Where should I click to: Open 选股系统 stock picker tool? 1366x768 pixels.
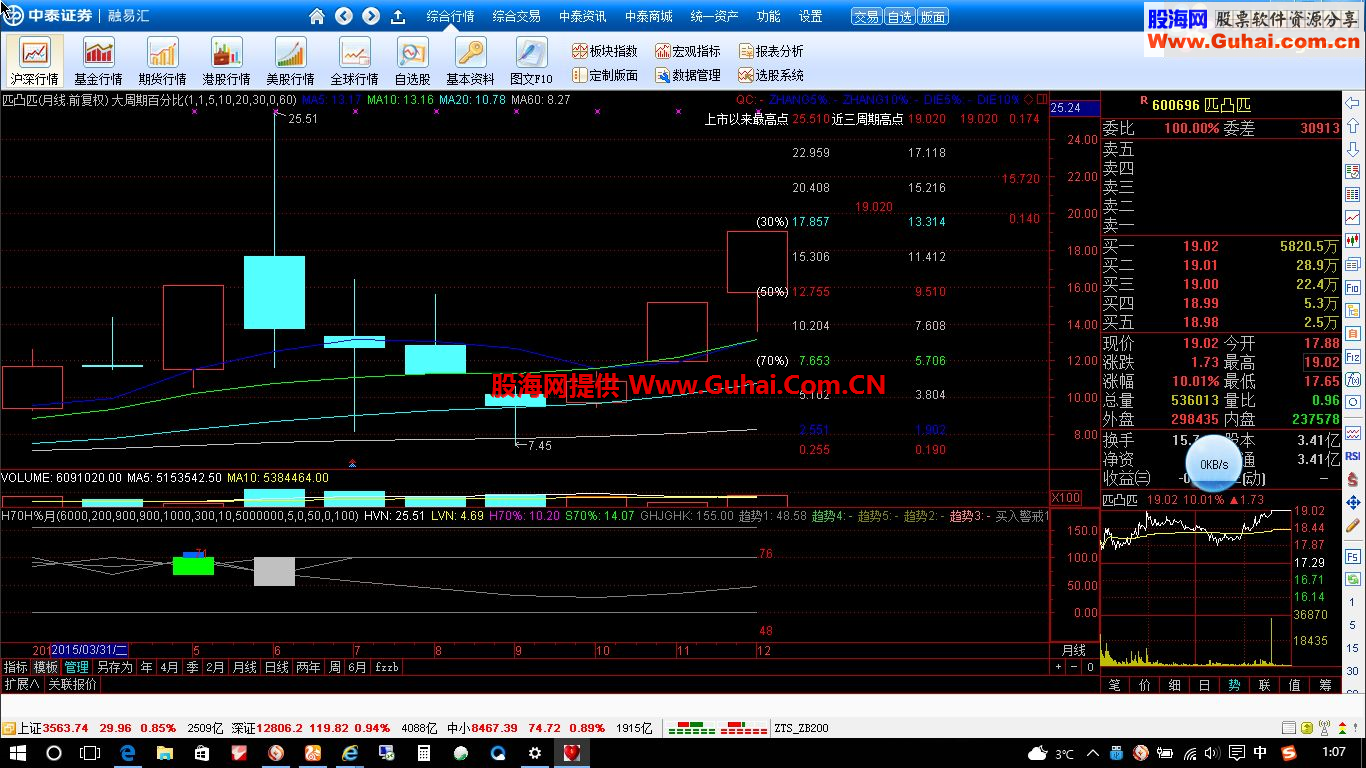pos(771,75)
